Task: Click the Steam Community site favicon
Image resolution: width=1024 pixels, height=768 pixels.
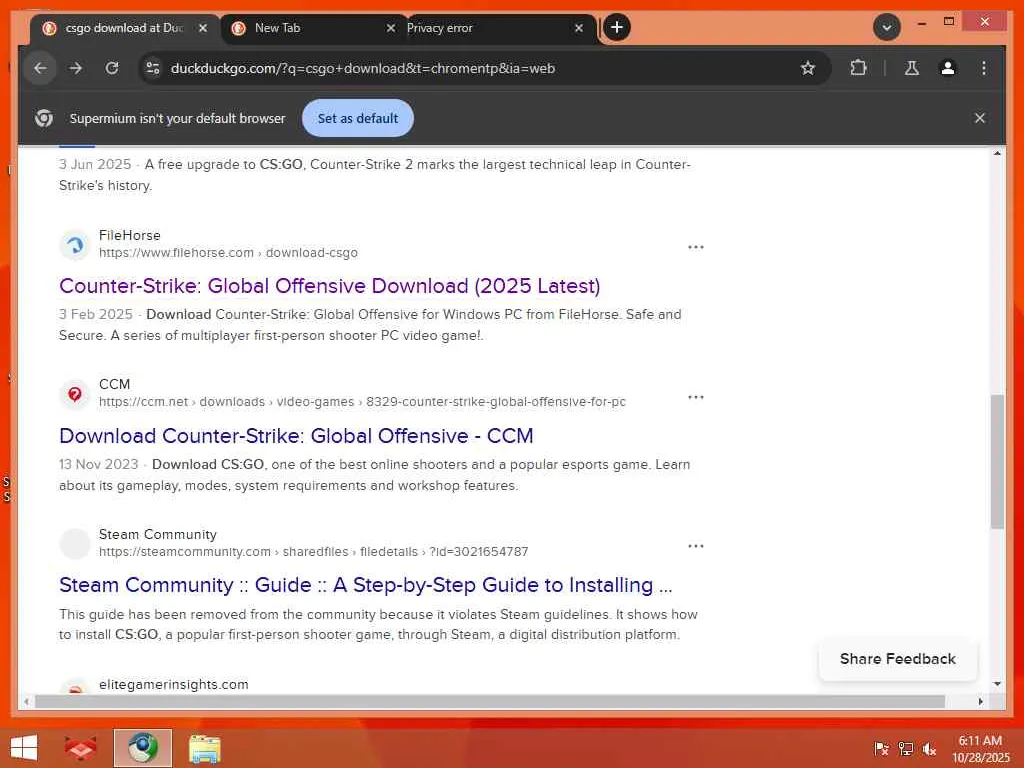Action: point(74,544)
